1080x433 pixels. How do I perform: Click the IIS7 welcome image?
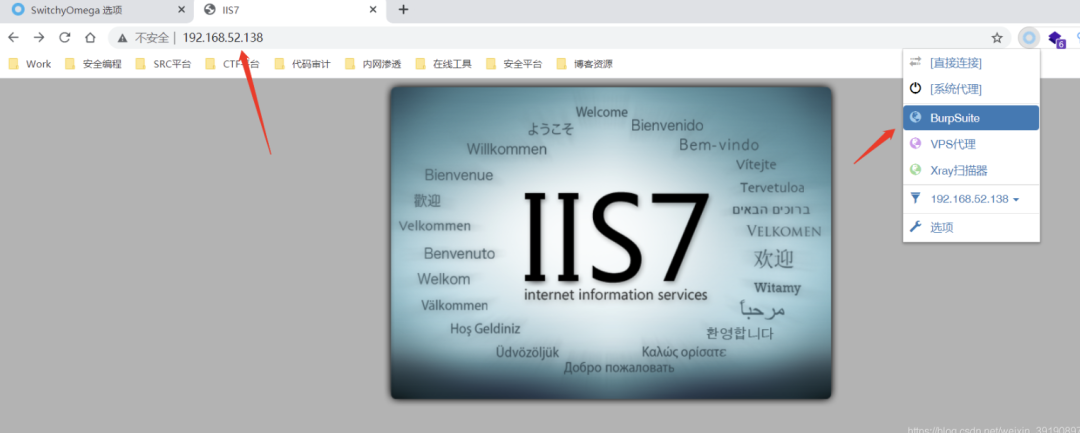pyautogui.click(x=612, y=242)
